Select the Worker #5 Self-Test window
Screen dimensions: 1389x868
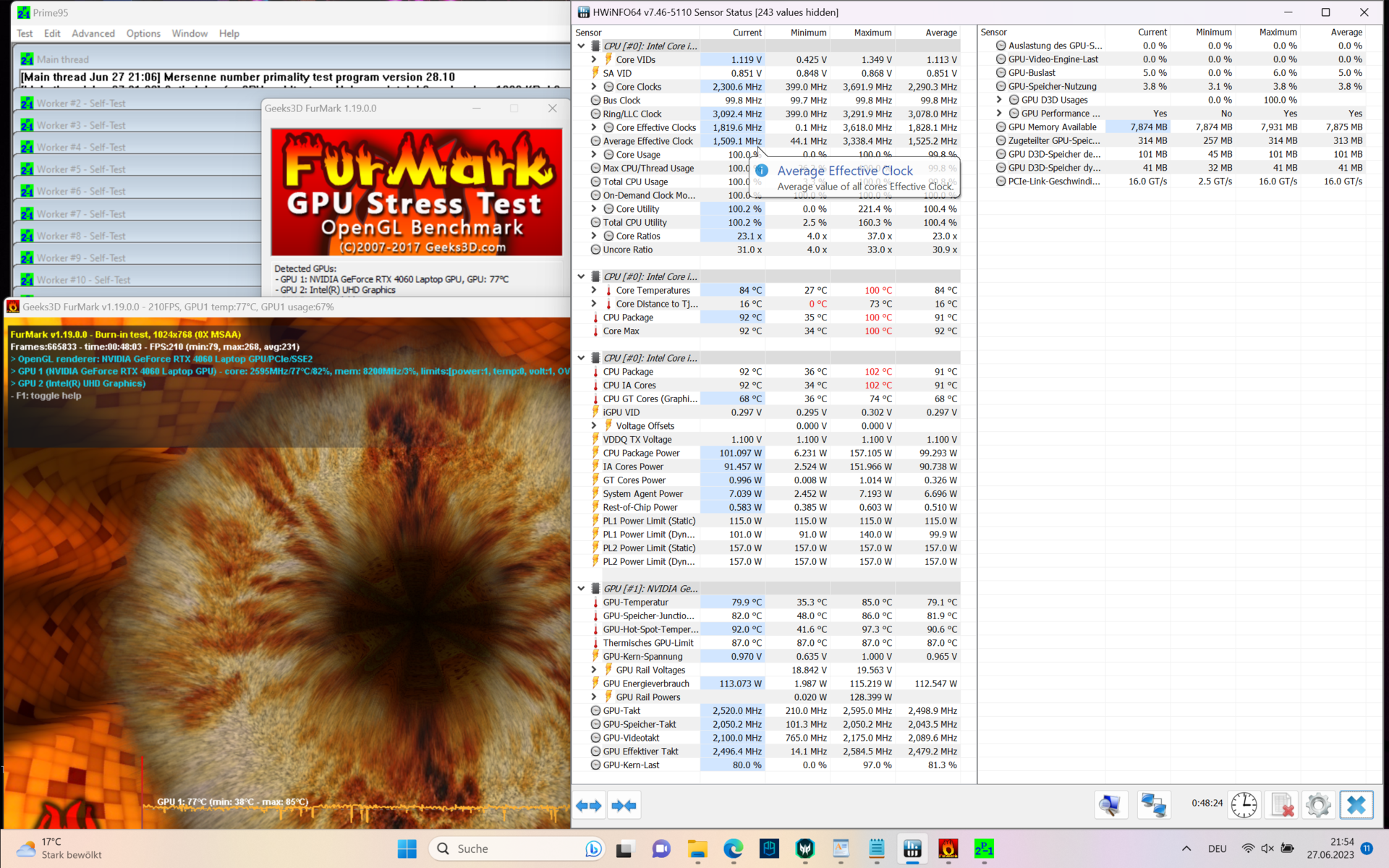point(81,169)
